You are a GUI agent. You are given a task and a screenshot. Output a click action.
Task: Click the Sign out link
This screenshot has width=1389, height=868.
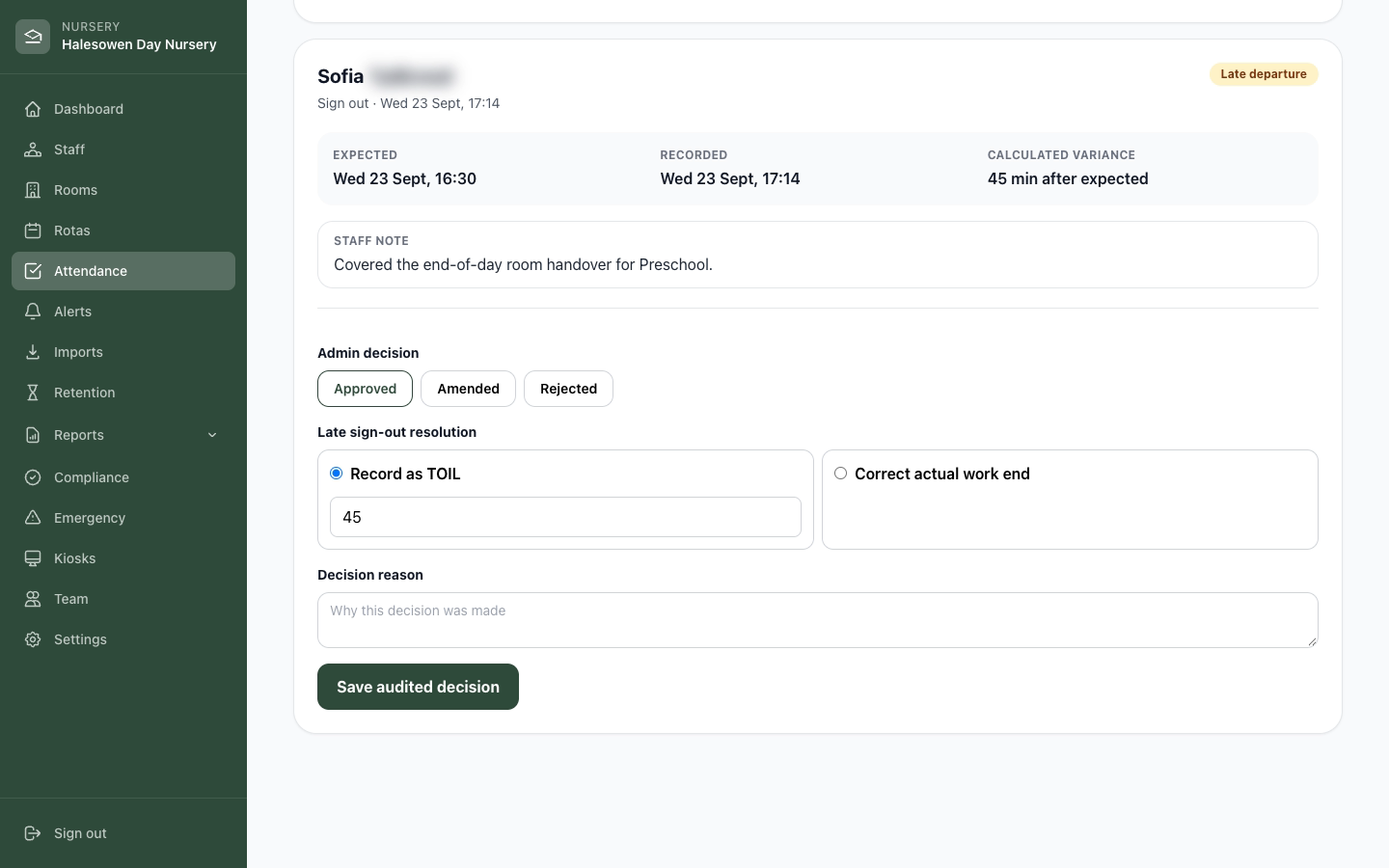coord(123,833)
